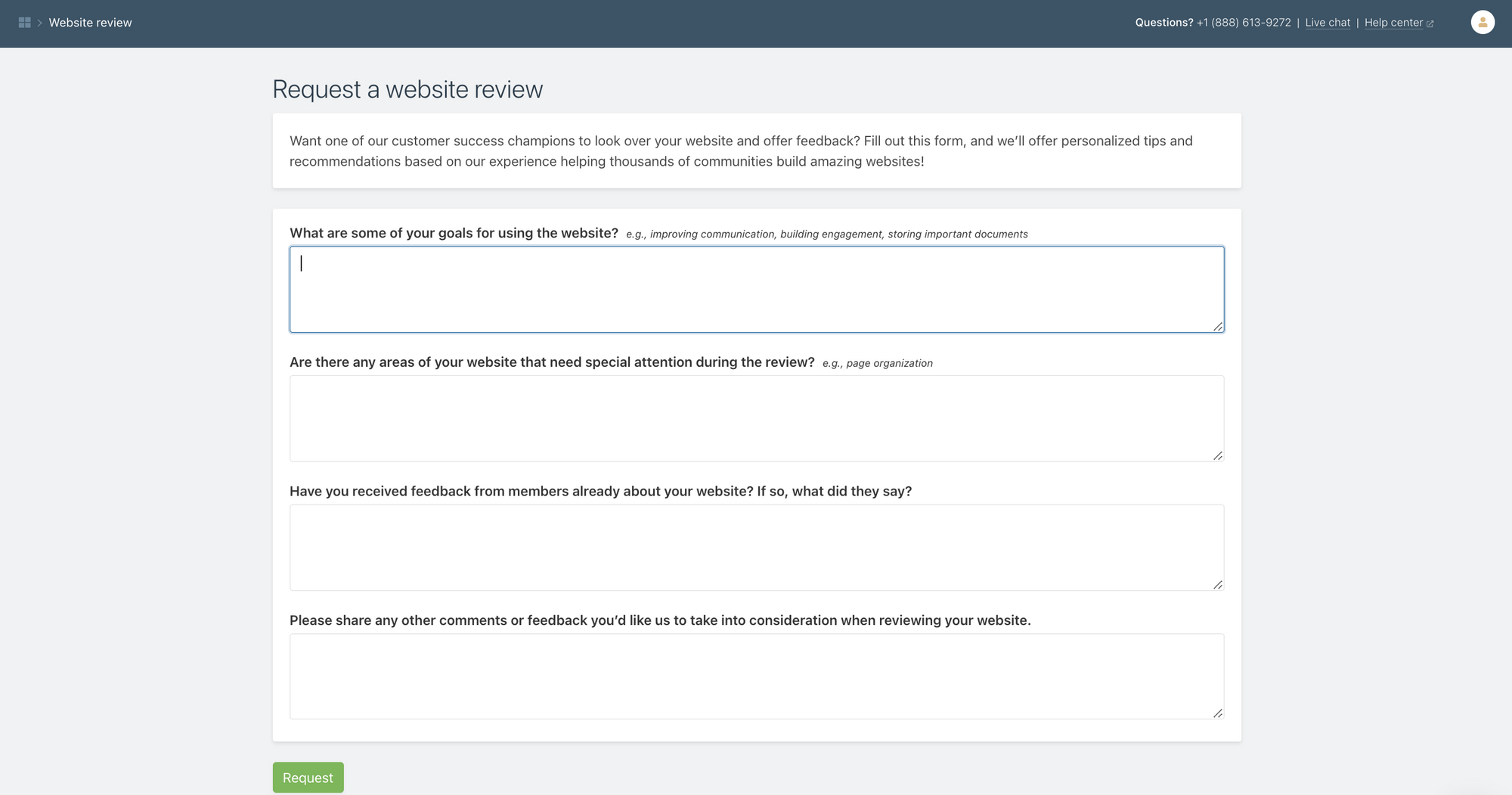The image size is (1512, 795).
Task: Click resize handle of member feedback text area
Action: click(1218, 585)
